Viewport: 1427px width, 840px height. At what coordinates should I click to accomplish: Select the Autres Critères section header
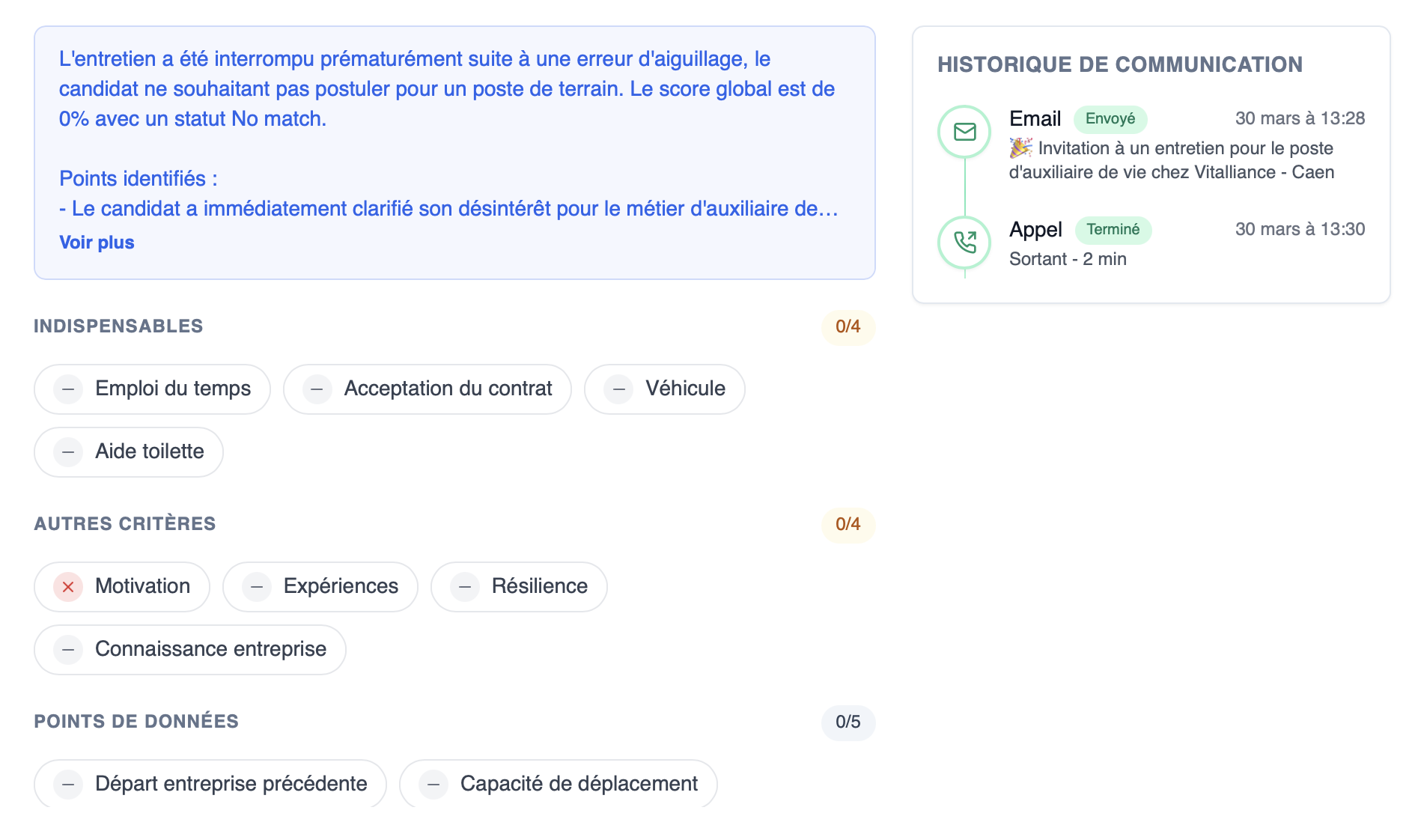click(124, 524)
